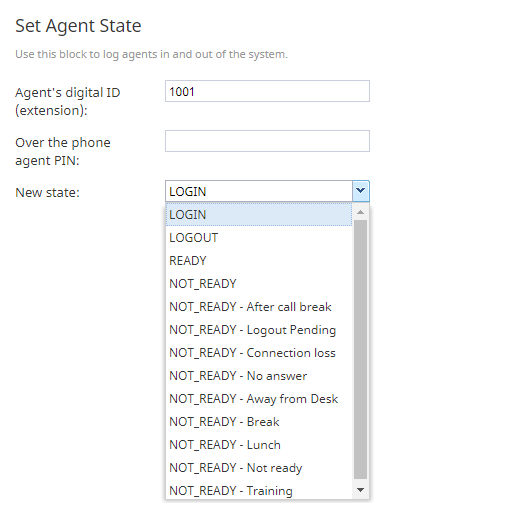Focus the Over the phone agent PIN field
This screenshot has height=522, width=510.
pyautogui.click(x=267, y=141)
